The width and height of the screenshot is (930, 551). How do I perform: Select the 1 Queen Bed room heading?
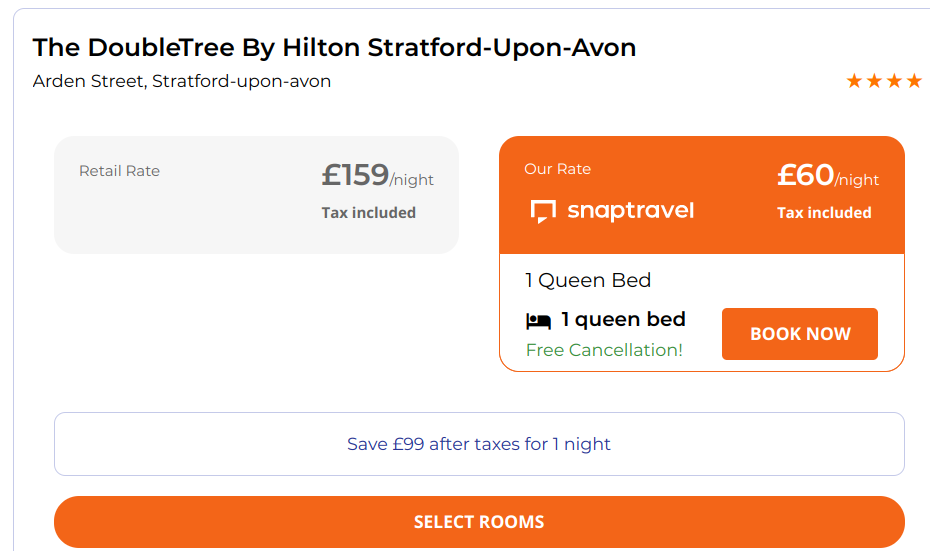point(588,281)
